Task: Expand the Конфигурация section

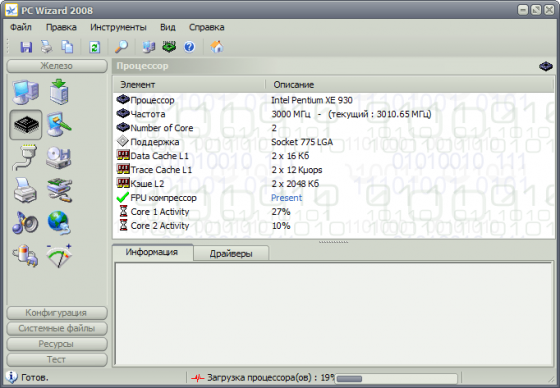Action: pos(57,313)
